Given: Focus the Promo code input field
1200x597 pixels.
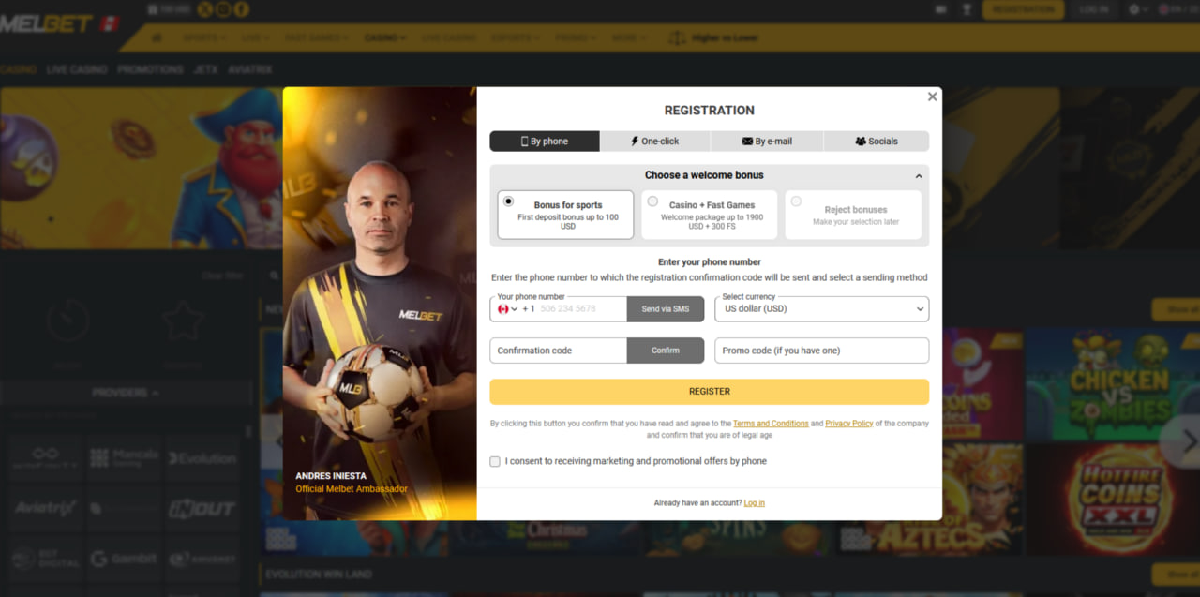Looking at the screenshot, I should (x=822, y=350).
